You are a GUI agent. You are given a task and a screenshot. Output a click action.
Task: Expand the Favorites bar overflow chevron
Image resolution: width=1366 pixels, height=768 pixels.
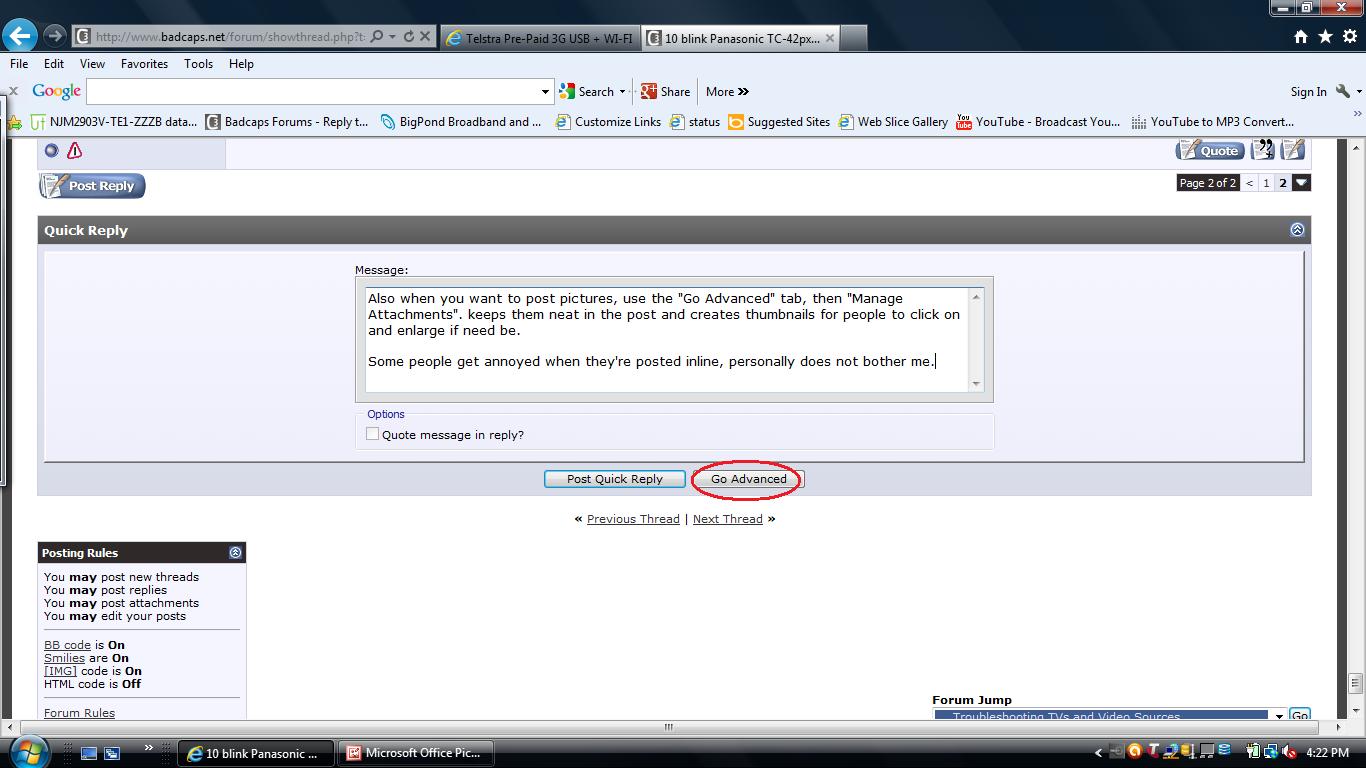(1357, 114)
